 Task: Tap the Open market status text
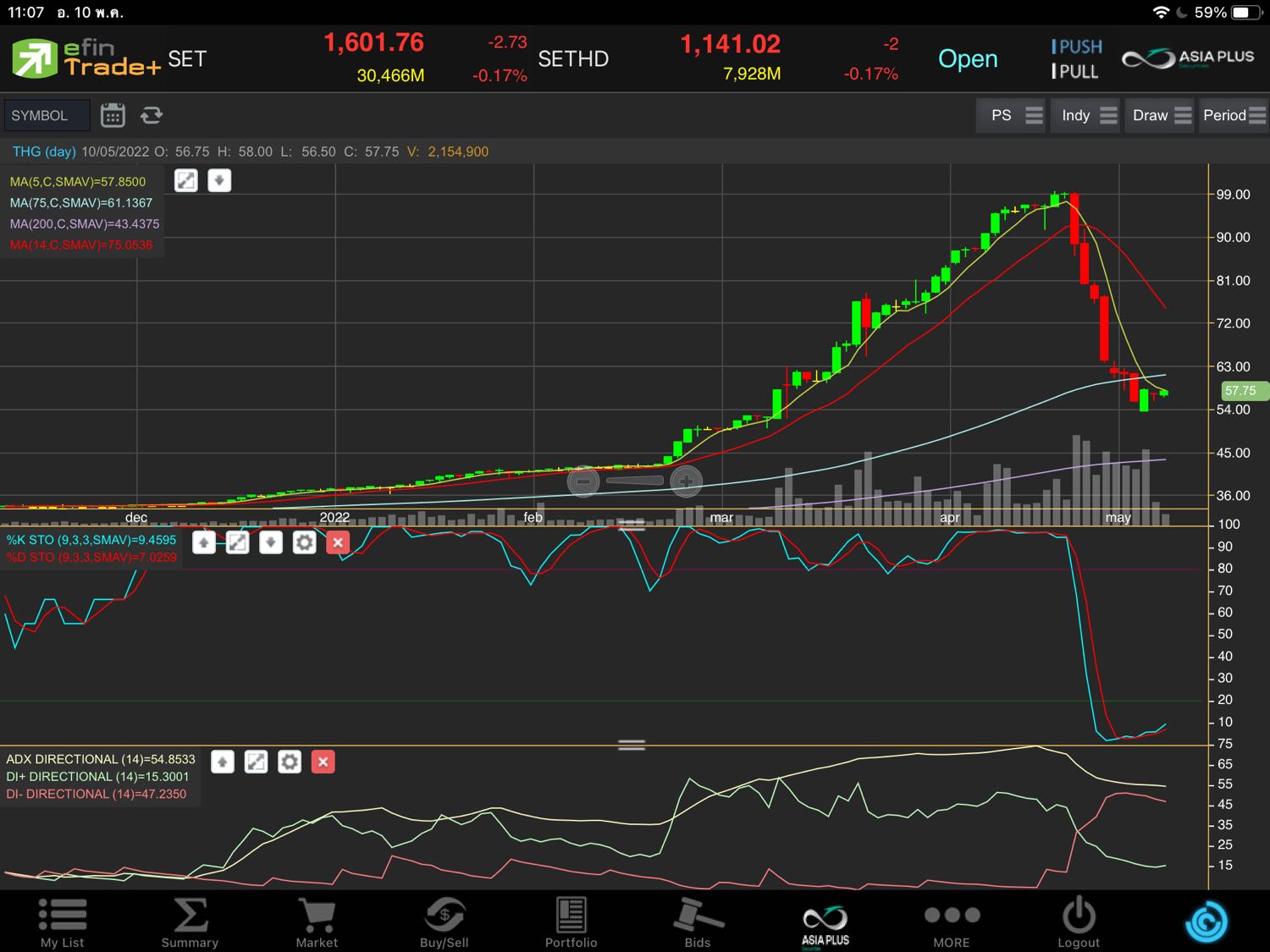[x=968, y=58]
